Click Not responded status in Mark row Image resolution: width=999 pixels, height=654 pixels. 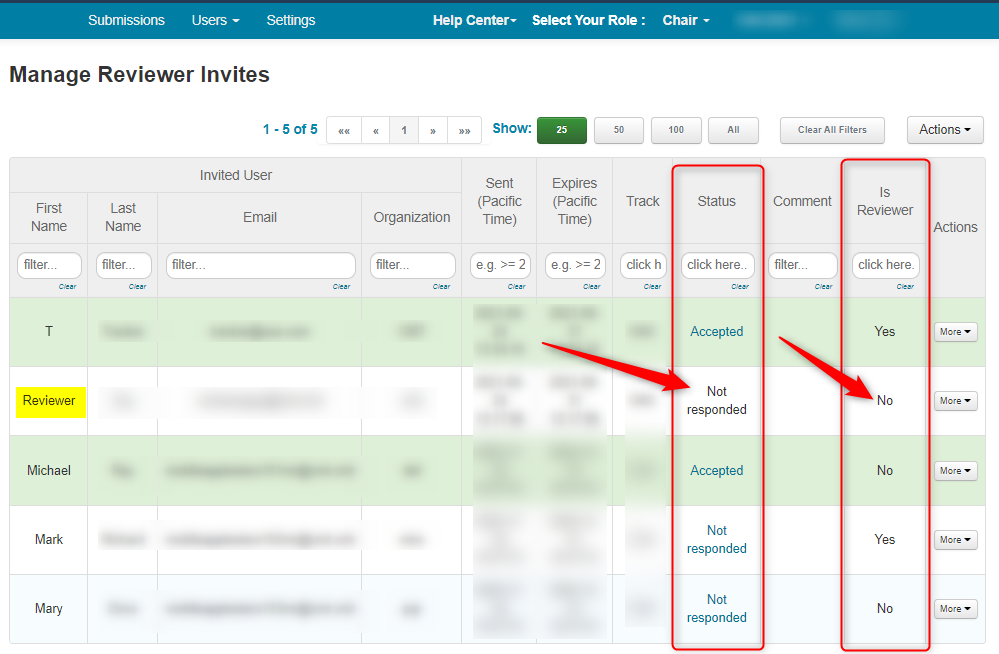click(x=717, y=540)
